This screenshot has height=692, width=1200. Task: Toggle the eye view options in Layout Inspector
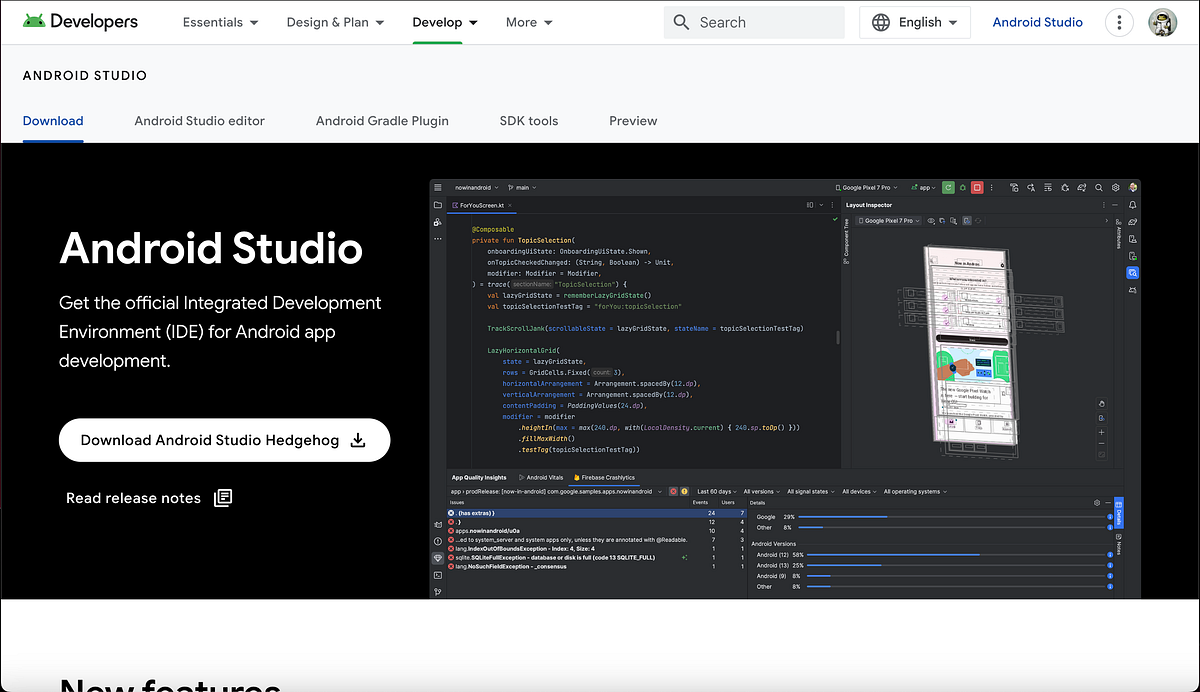coord(931,221)
